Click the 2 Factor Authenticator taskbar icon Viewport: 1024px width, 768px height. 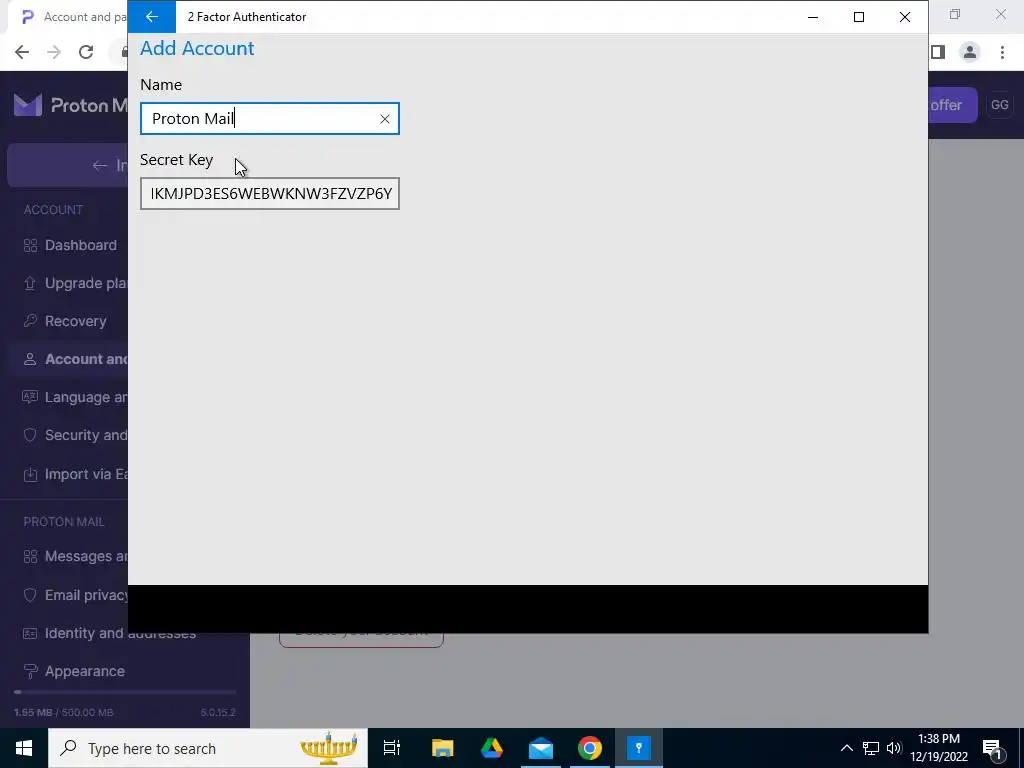tap(639, 748)
